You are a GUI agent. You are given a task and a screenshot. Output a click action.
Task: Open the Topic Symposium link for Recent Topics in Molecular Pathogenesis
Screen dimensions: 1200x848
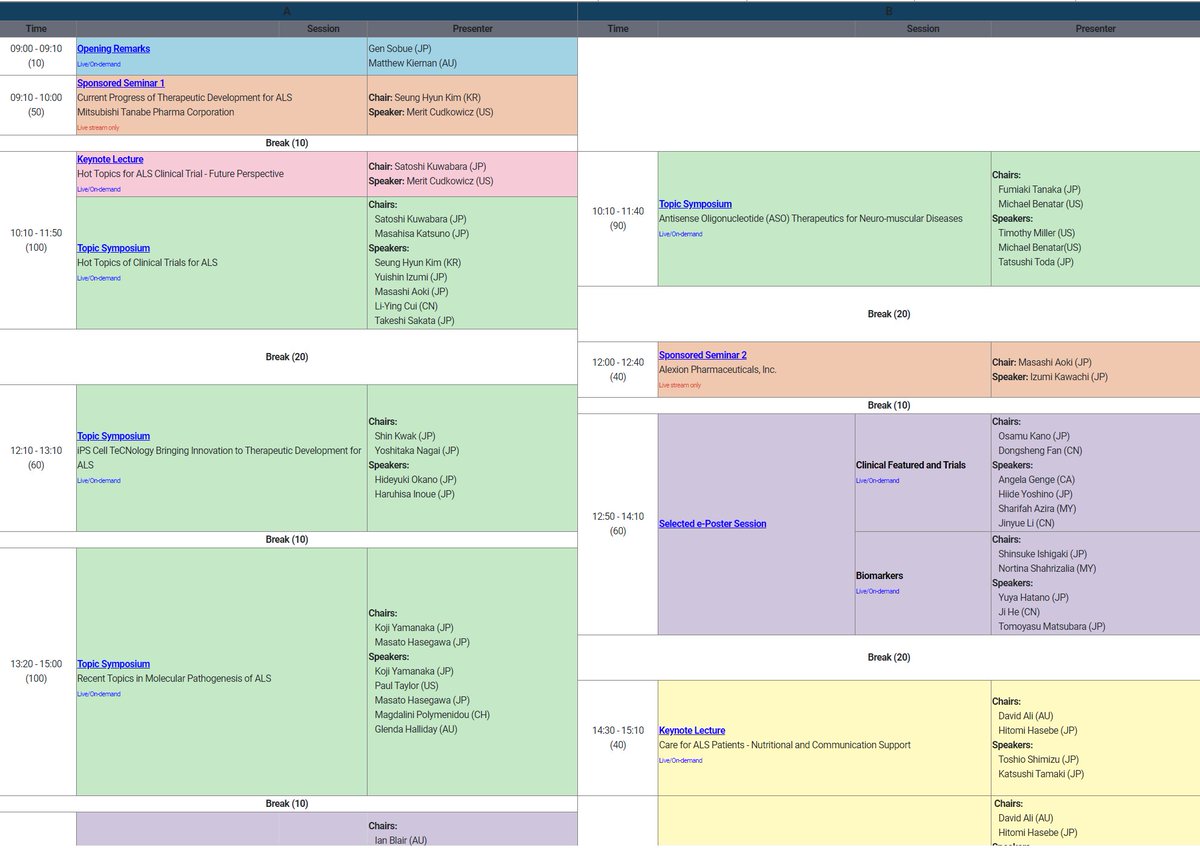[x=114, y=664]
